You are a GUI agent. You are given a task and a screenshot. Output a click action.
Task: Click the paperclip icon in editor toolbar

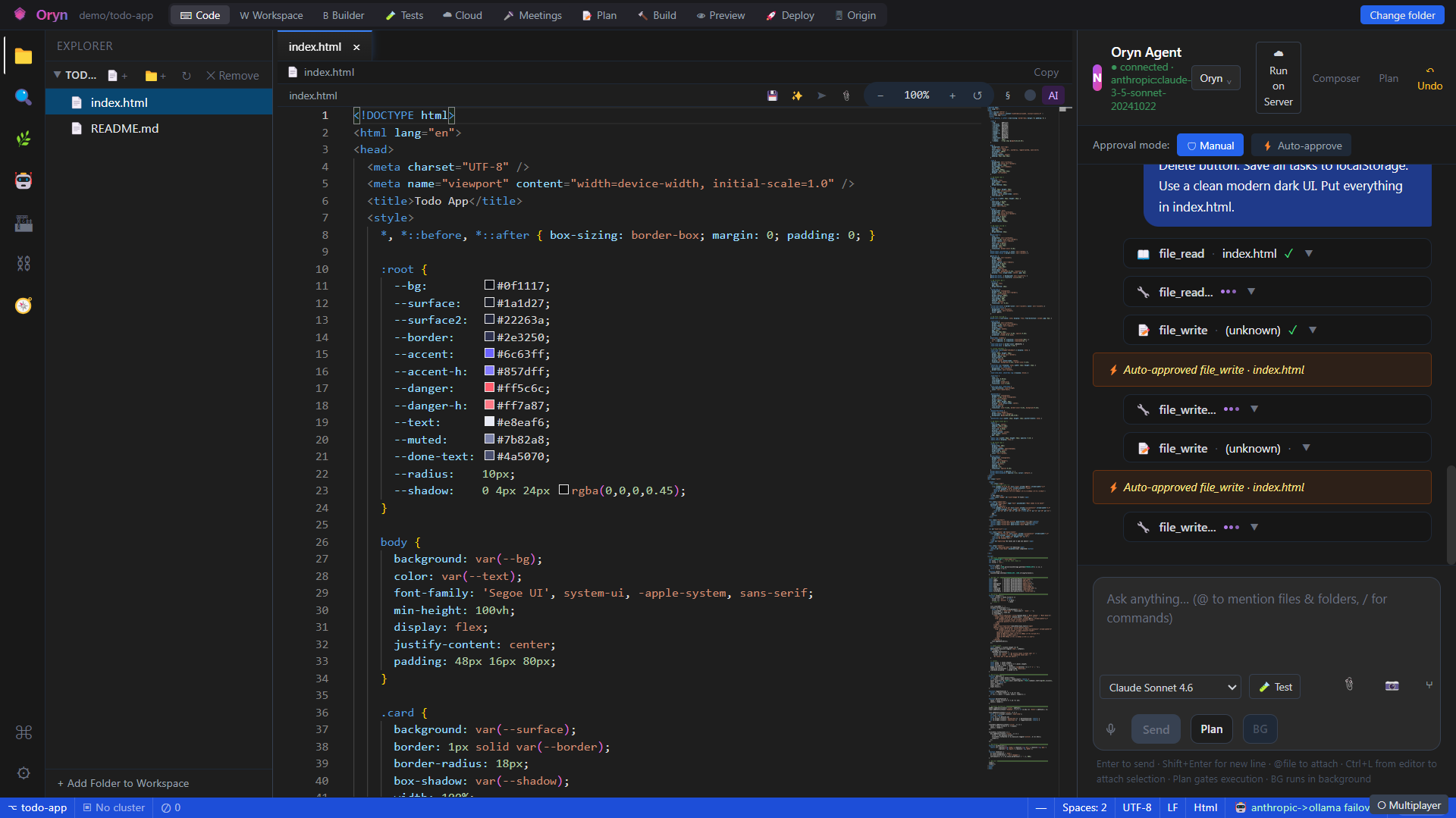(846, 96)
